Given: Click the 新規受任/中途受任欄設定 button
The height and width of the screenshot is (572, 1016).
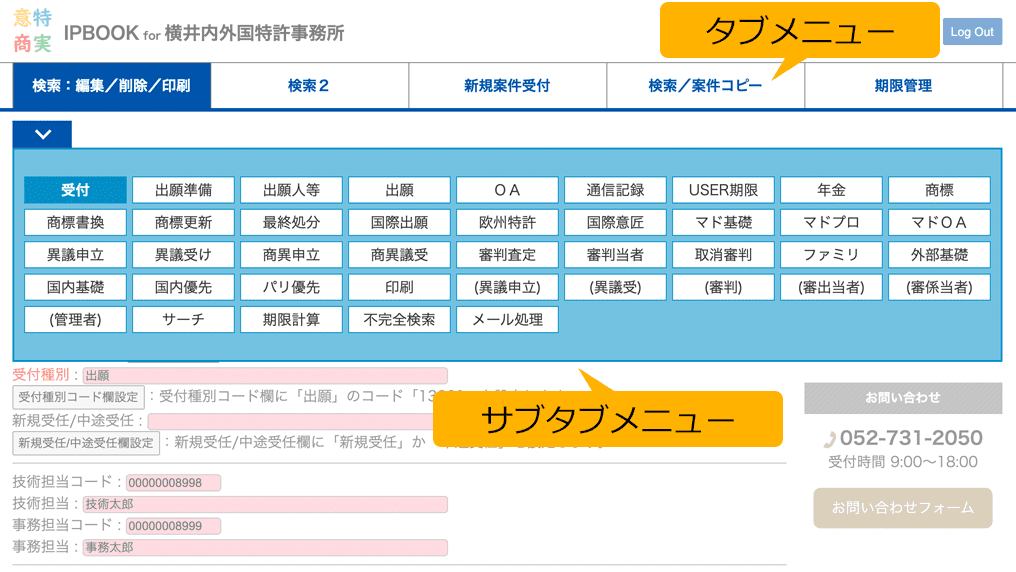Looking at the screenshot, I should (x=86, y=443).
